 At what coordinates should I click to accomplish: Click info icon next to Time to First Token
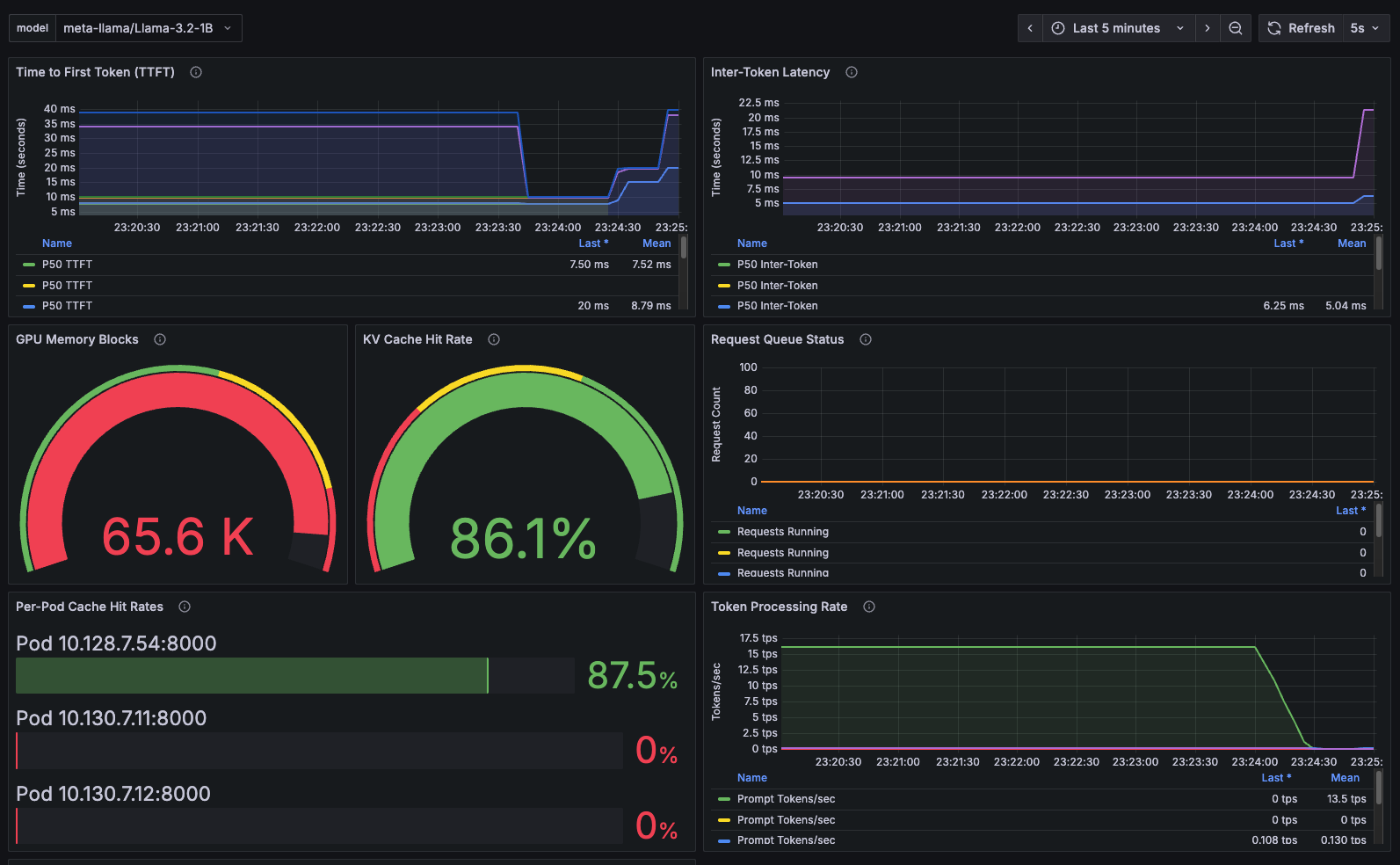pyautogui.click(x=196, y=72)
